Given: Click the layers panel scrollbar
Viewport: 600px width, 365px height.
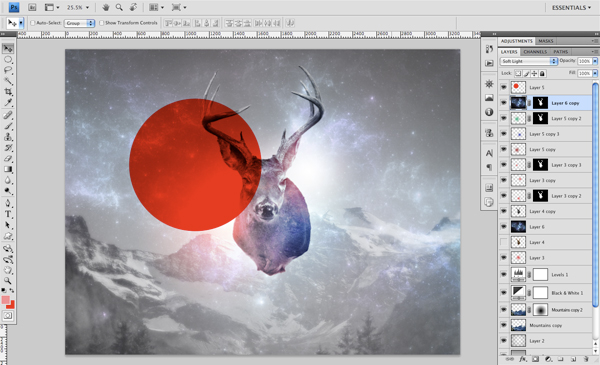Looking at the screenshot, I should click(x=595, y=195).
